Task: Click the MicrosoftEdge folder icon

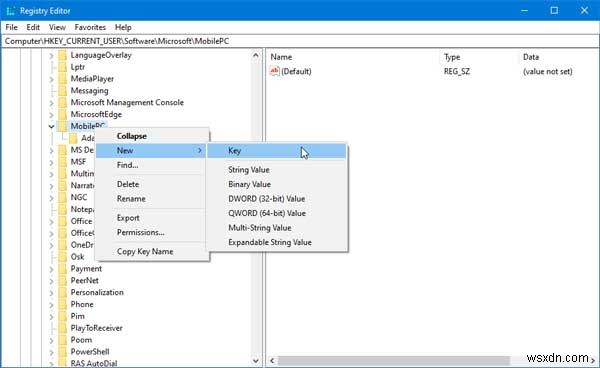Action: pyautogui.click(x=62, y=114)
